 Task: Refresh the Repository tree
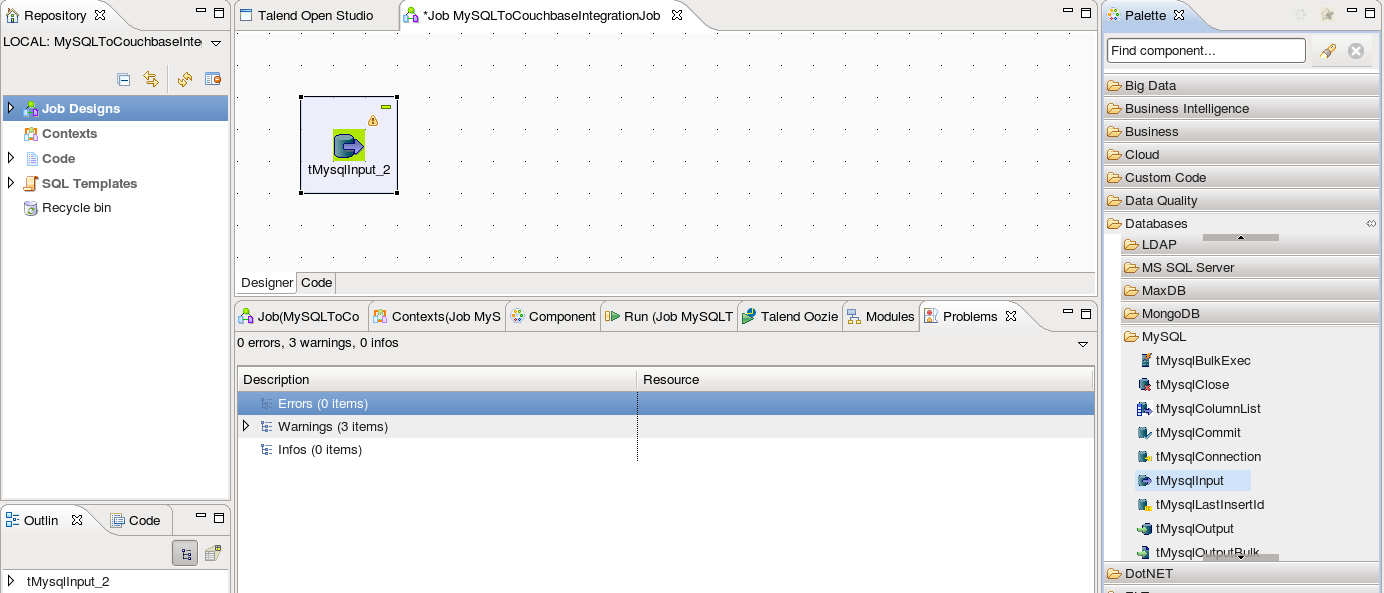[x=185, y=79]
